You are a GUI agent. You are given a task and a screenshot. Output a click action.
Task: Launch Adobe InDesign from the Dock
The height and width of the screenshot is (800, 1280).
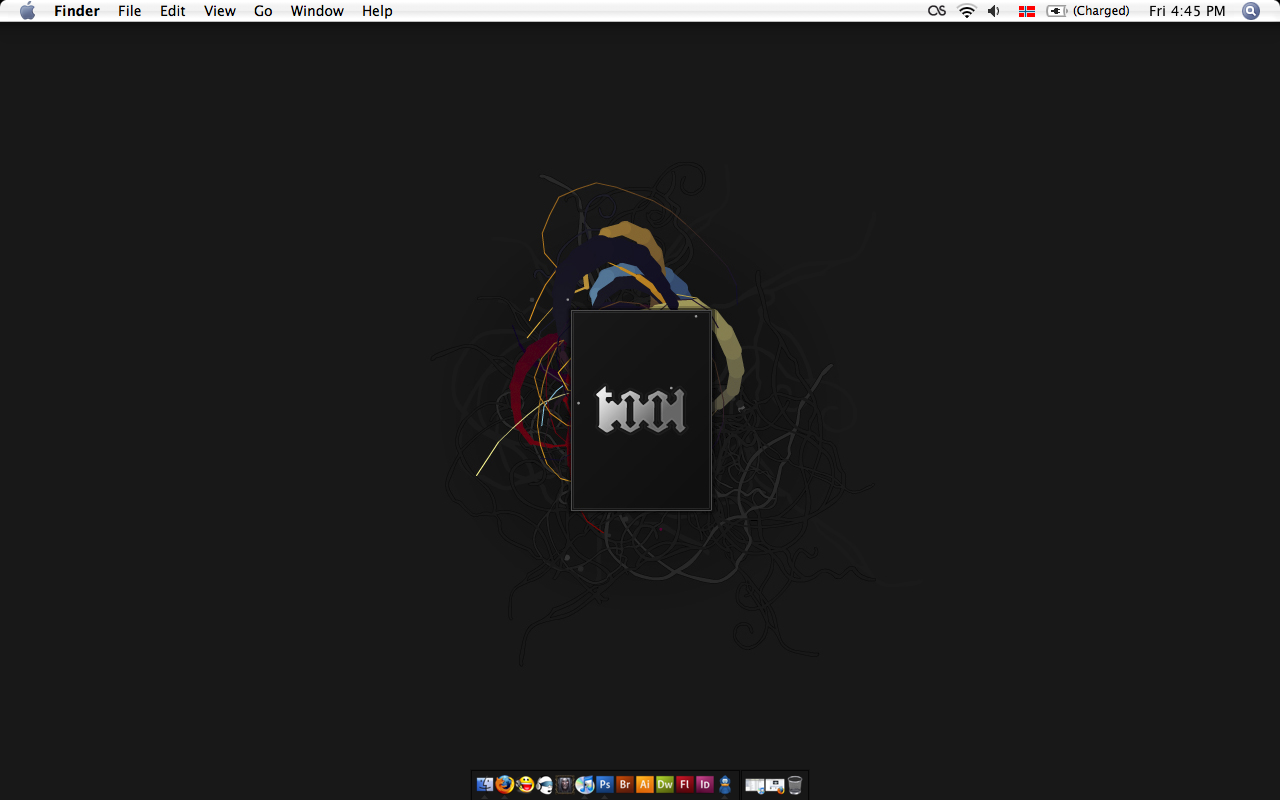click(x=705, y=785)
